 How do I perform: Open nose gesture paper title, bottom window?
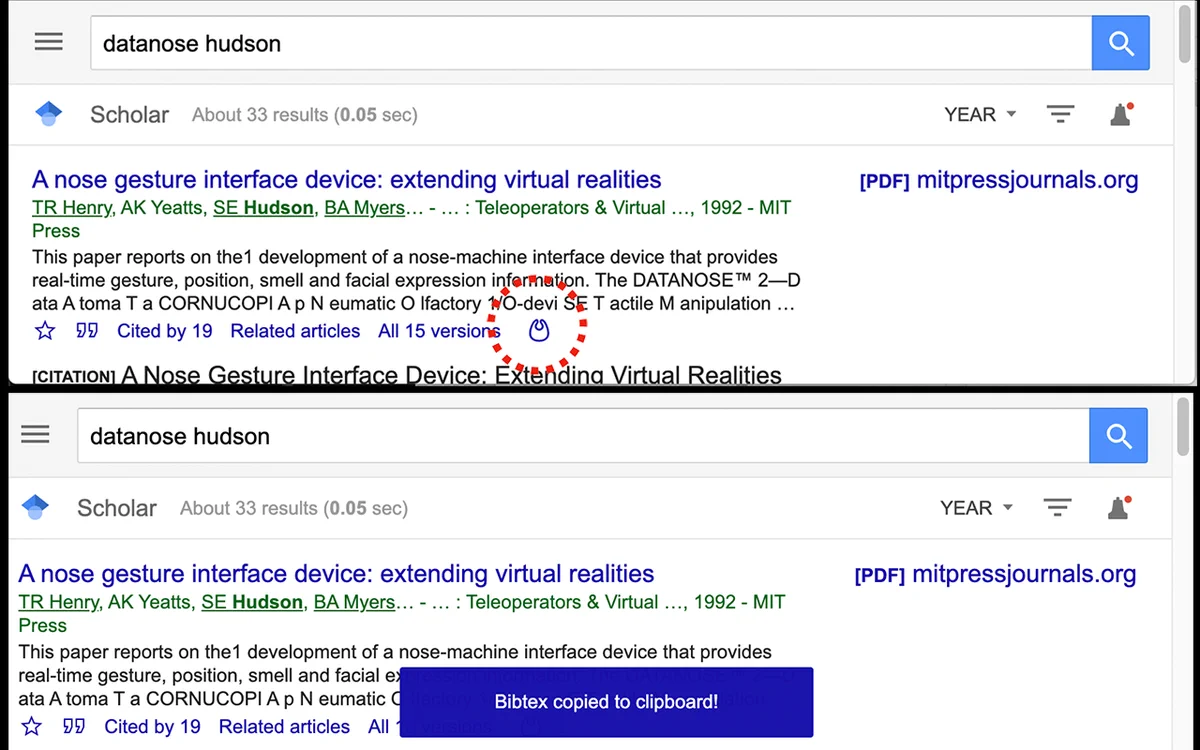pos(337,574)
